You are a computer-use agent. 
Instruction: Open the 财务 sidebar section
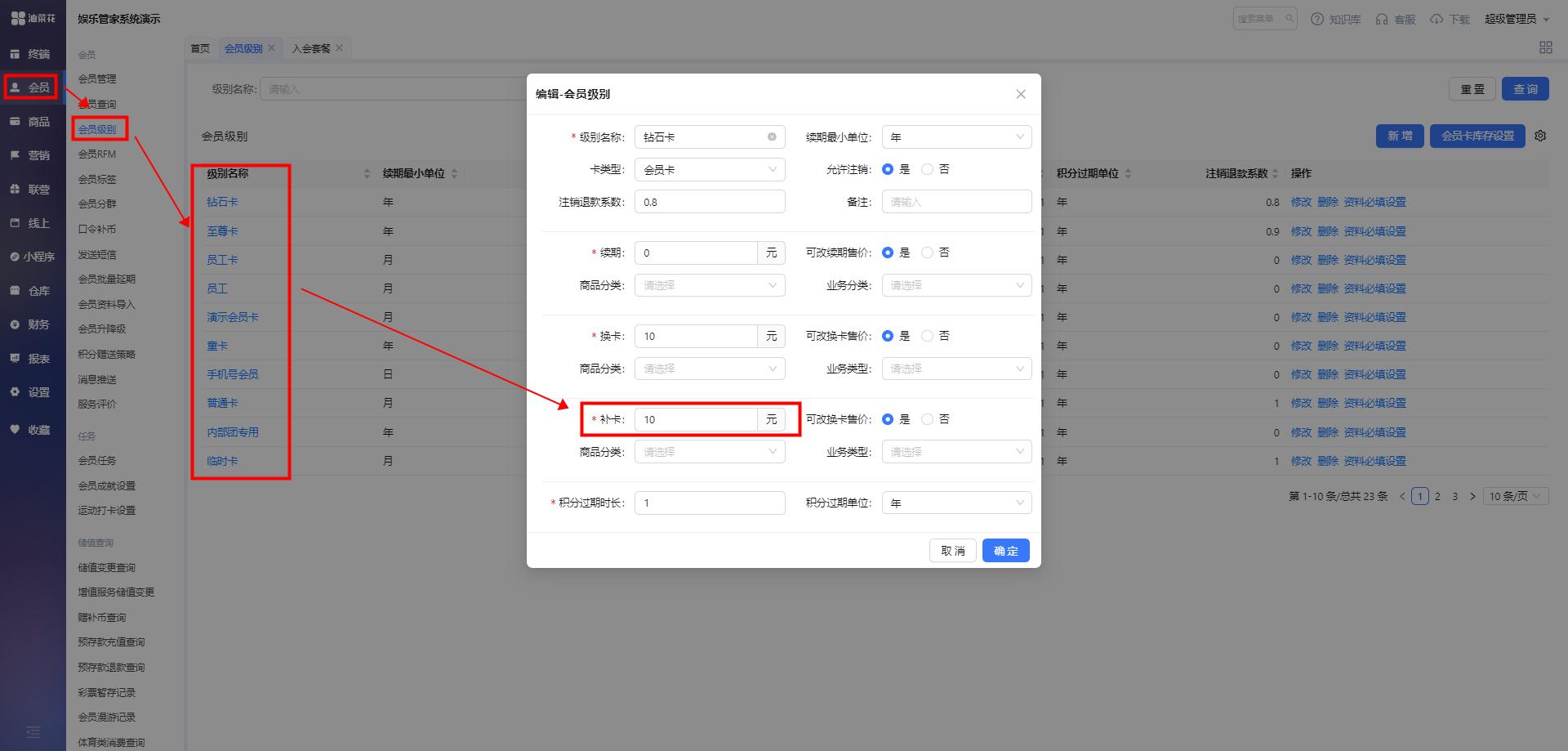pyautogui.click(x=31, y=324)
